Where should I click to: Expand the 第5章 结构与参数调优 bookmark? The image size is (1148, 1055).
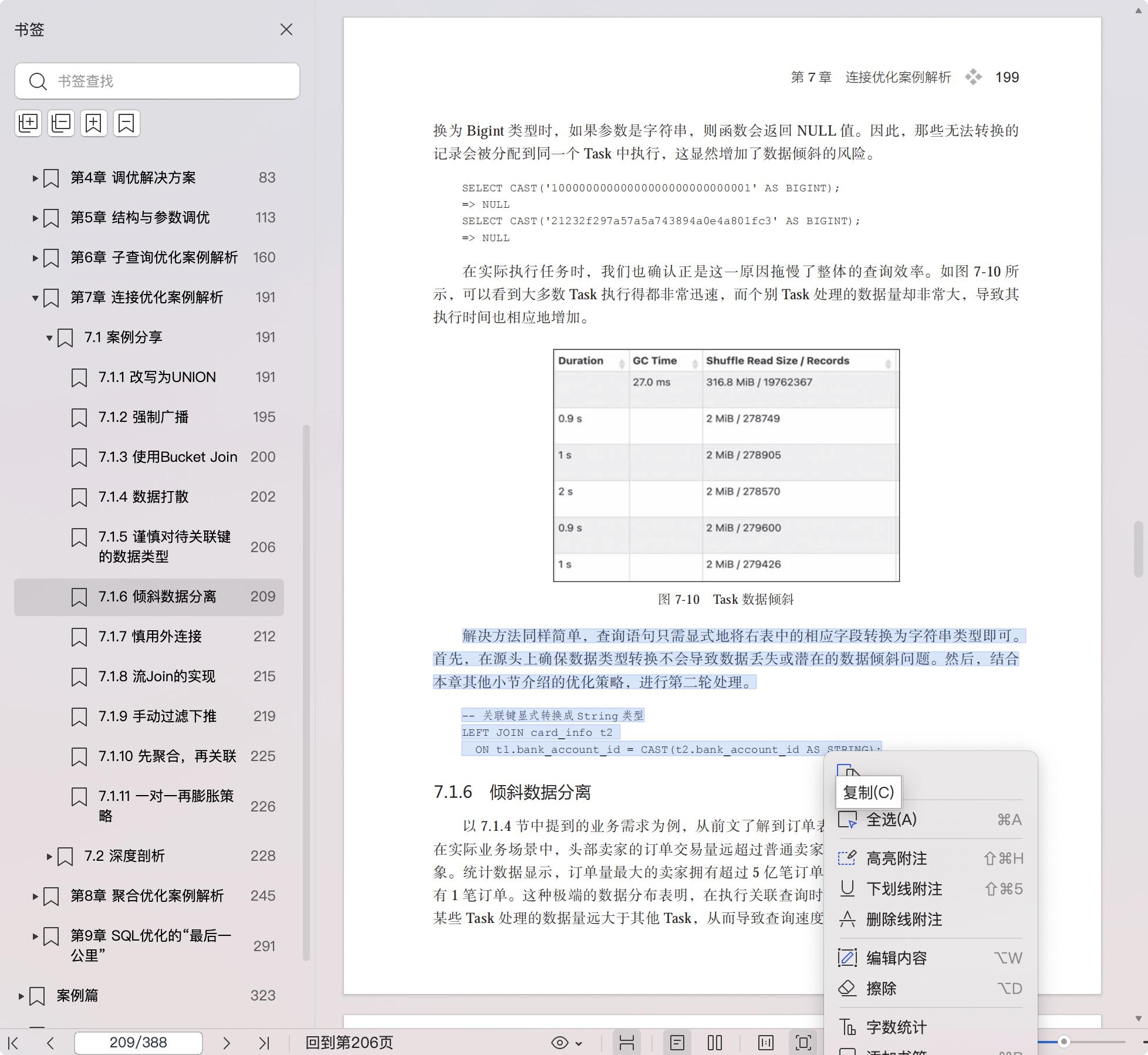35,218
